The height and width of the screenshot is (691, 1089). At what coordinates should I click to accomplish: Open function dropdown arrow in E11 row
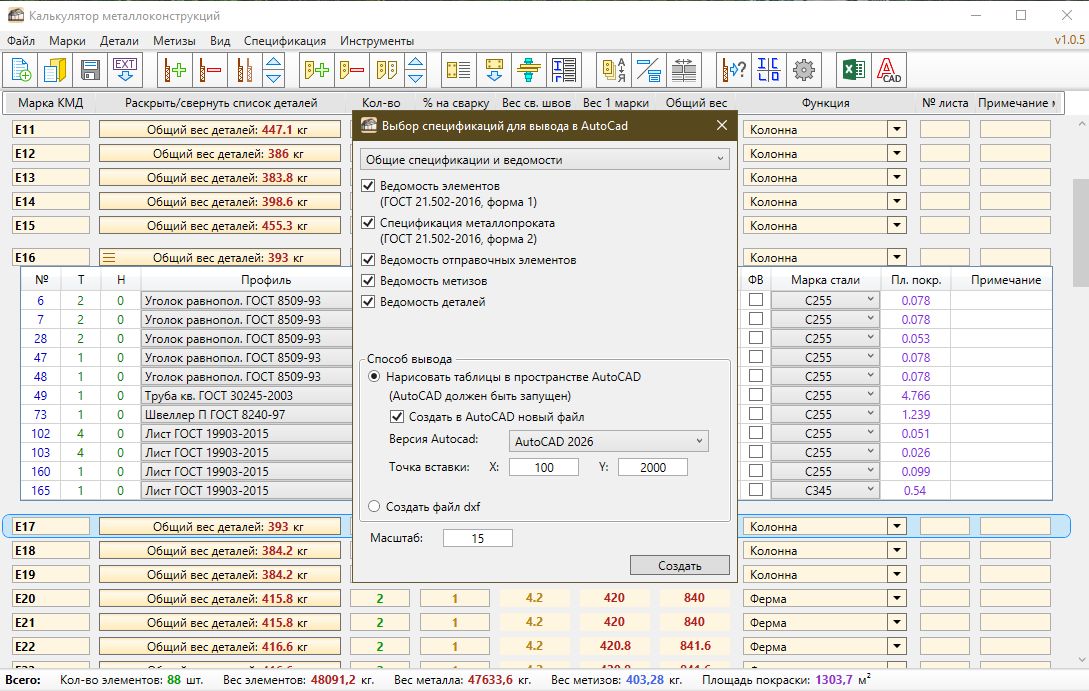point(896,129)
